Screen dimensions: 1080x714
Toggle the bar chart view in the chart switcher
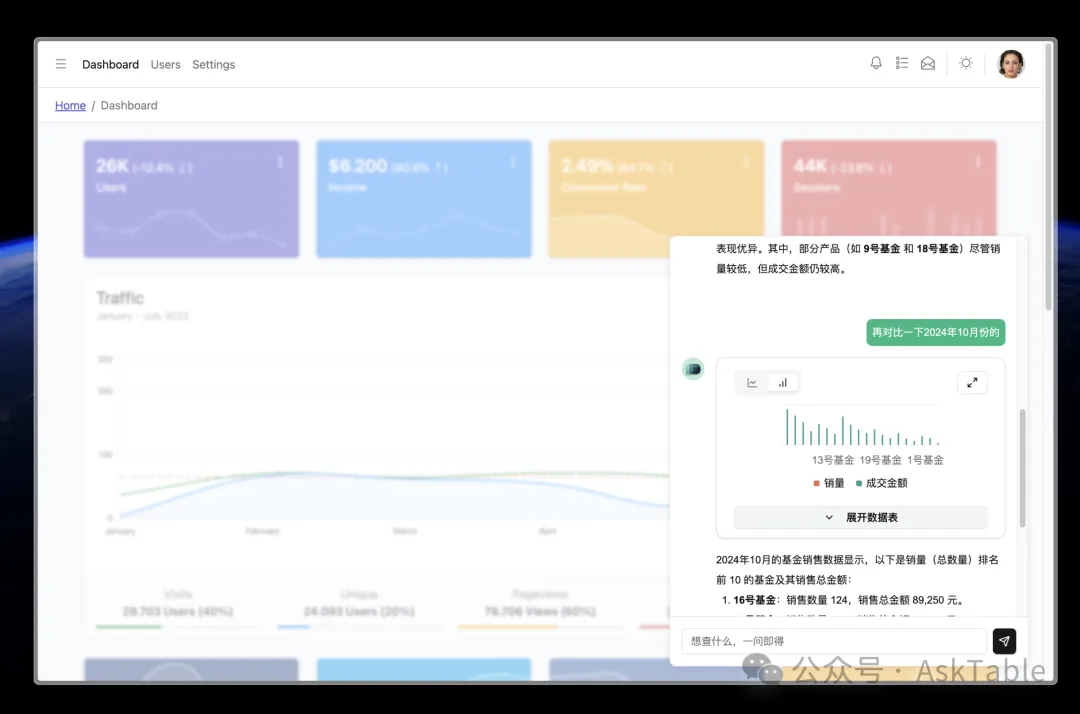coord(783,382)
